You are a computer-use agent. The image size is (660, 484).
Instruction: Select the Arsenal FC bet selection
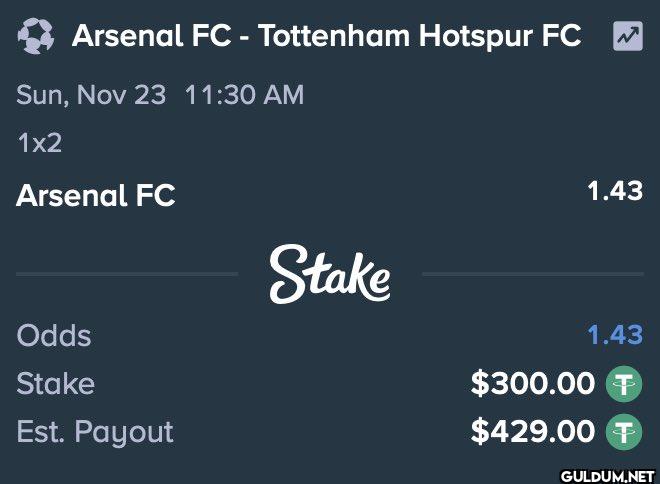pos(96,195)
